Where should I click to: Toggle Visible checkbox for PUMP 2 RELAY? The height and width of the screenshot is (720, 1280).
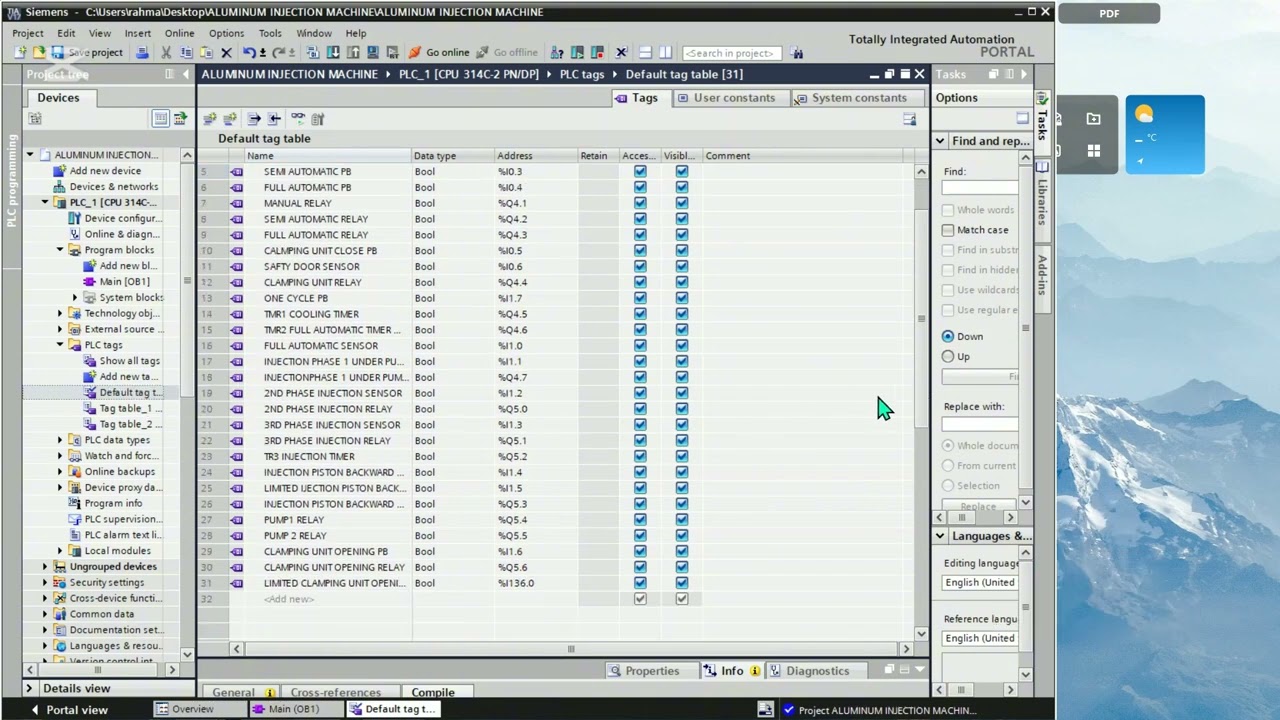point(682,536)
